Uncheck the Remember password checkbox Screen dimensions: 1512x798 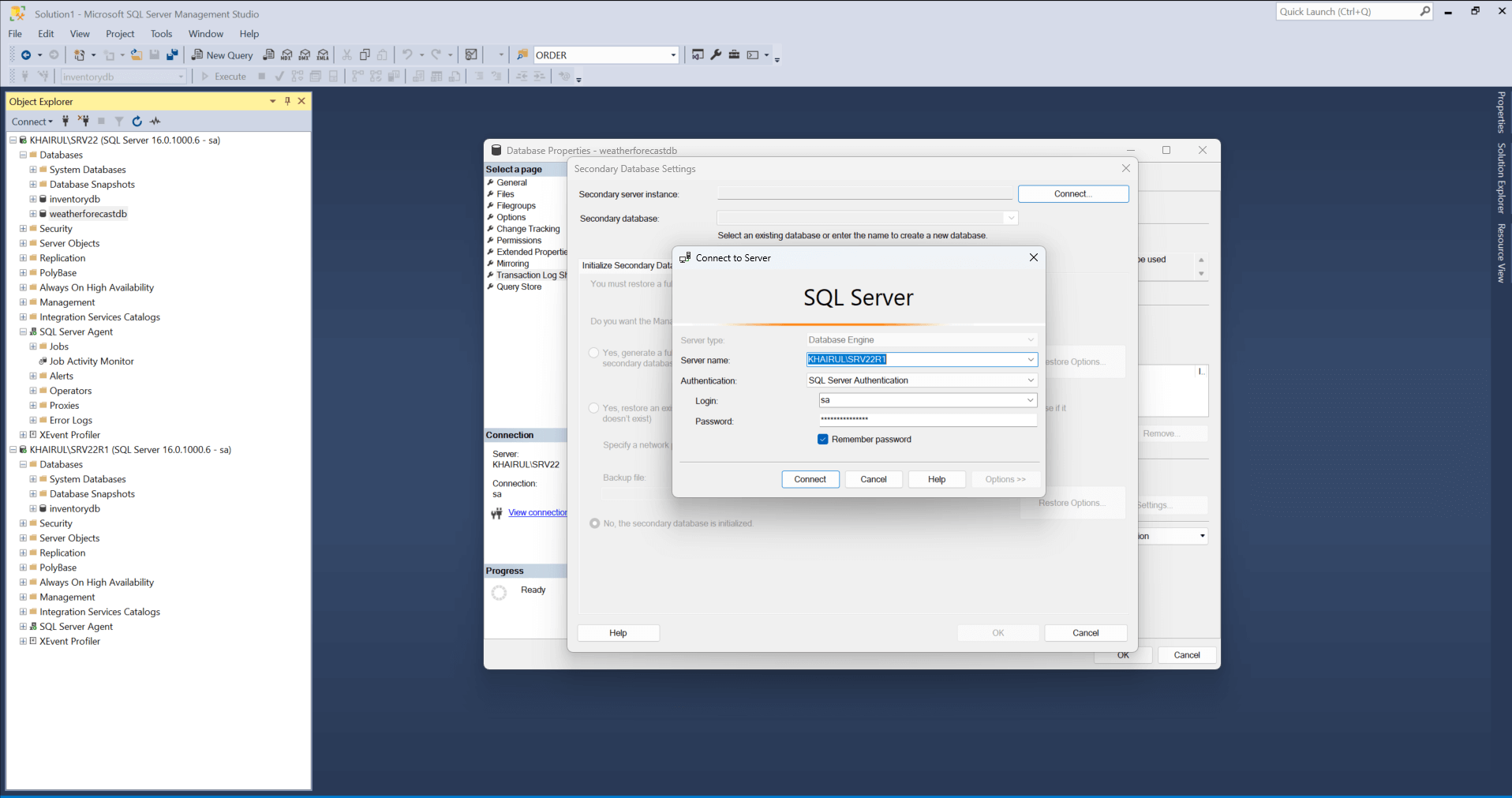pos(823,440)
